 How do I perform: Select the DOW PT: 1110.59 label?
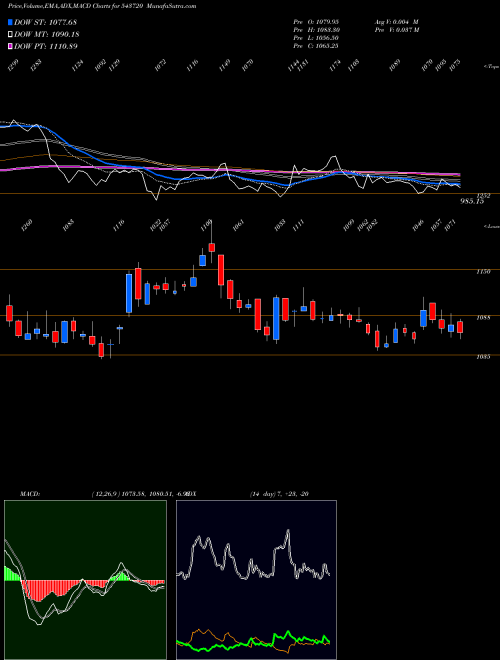pos(46,46)
